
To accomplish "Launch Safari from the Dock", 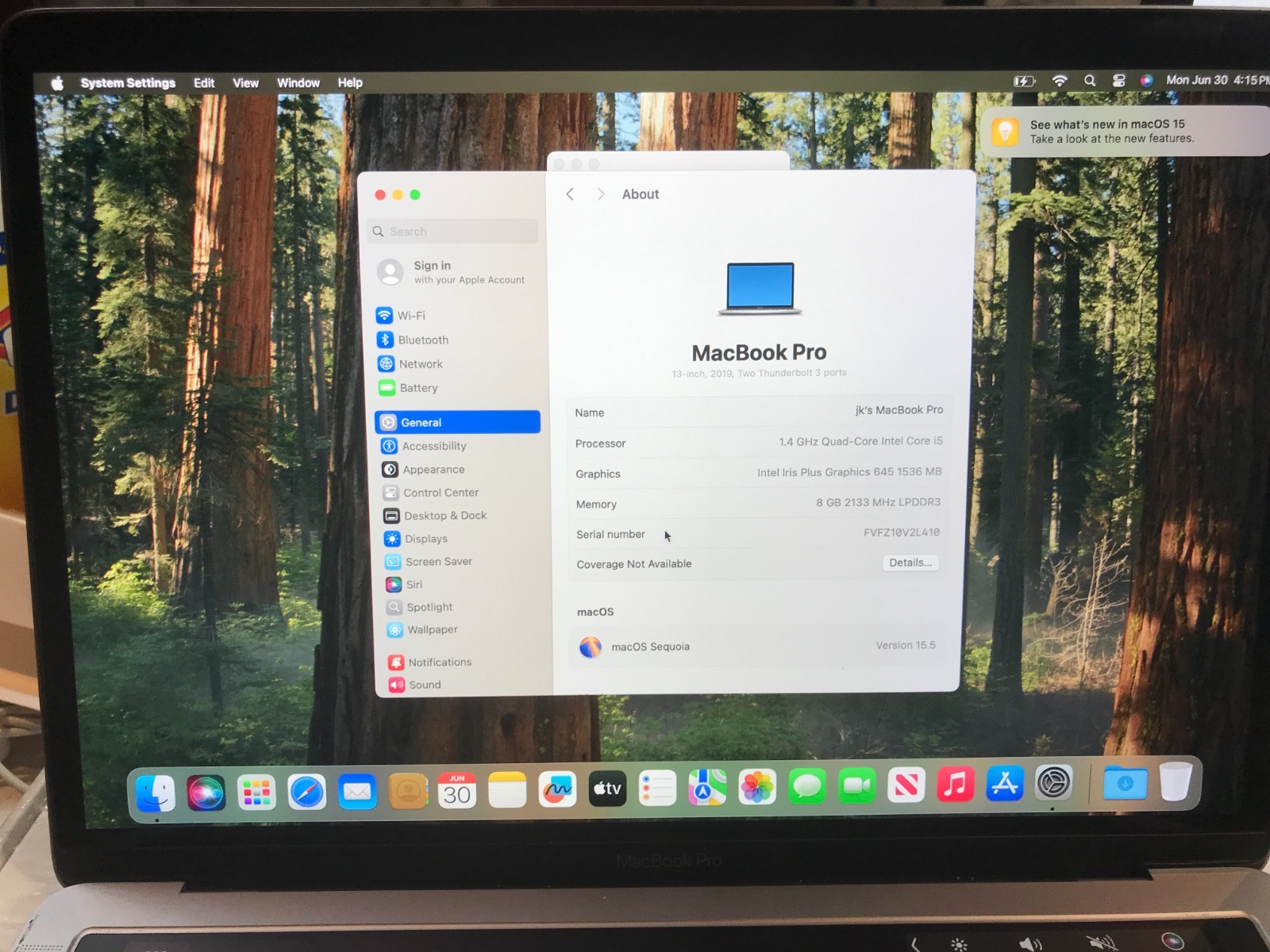I will click(x=307, y=792).
